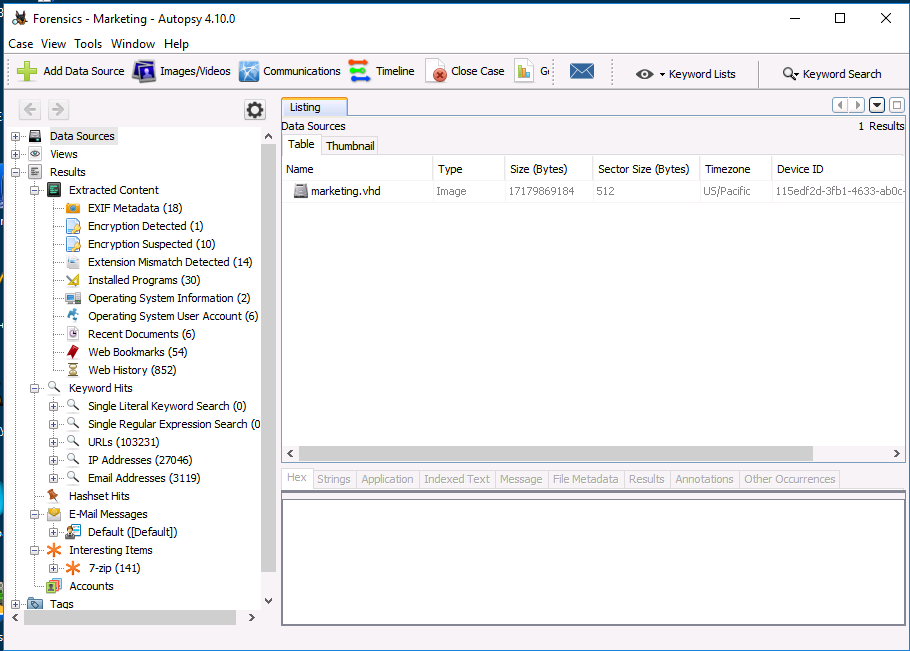Open the Keyword Search dropdown

790,74
